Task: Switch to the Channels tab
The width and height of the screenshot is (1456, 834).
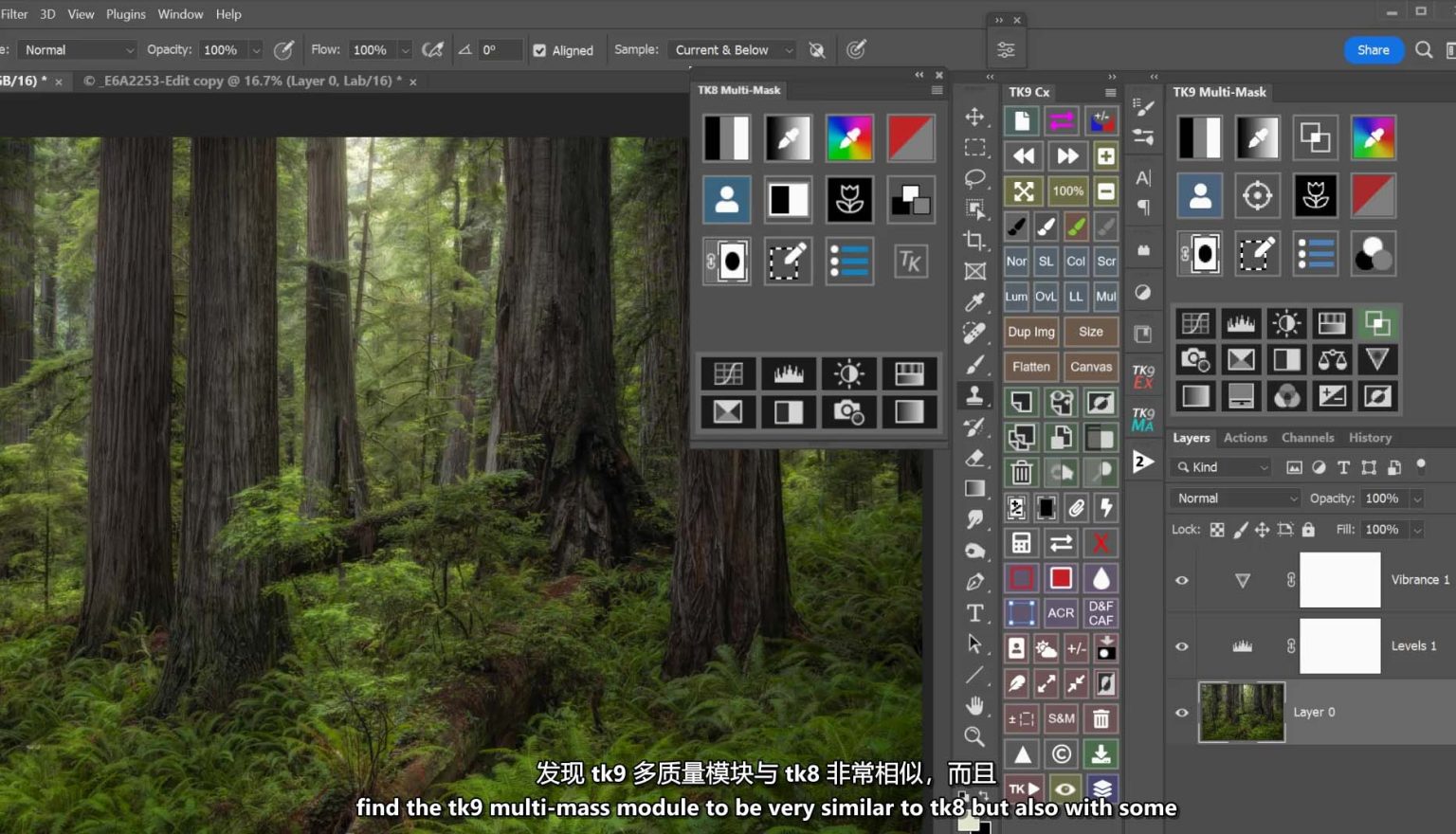Action: pos(1307,438)
